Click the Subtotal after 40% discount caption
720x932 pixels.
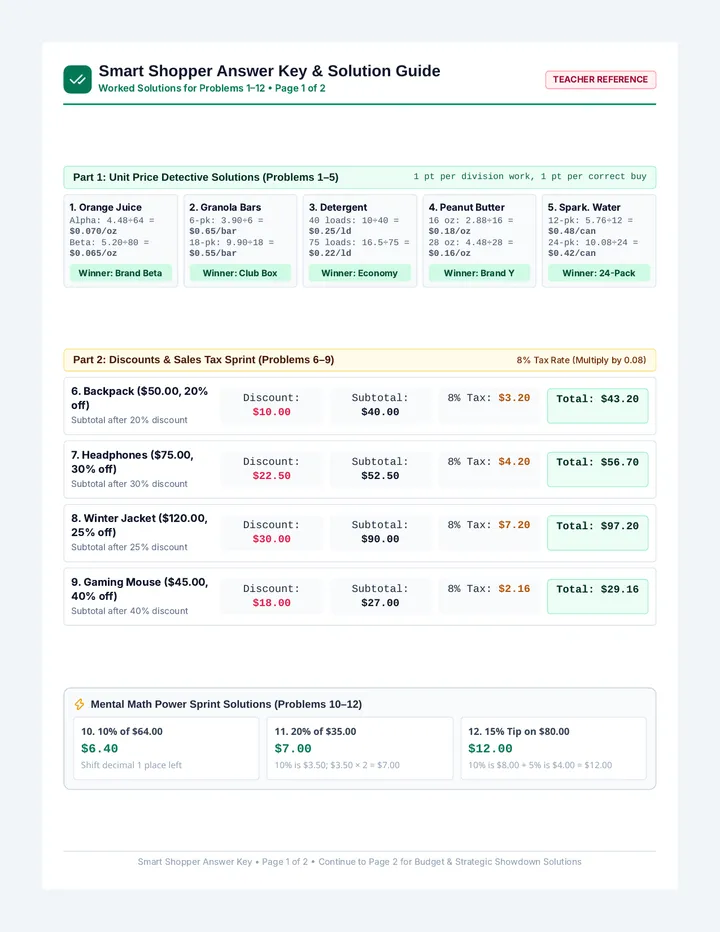click(x=130, y=611)
